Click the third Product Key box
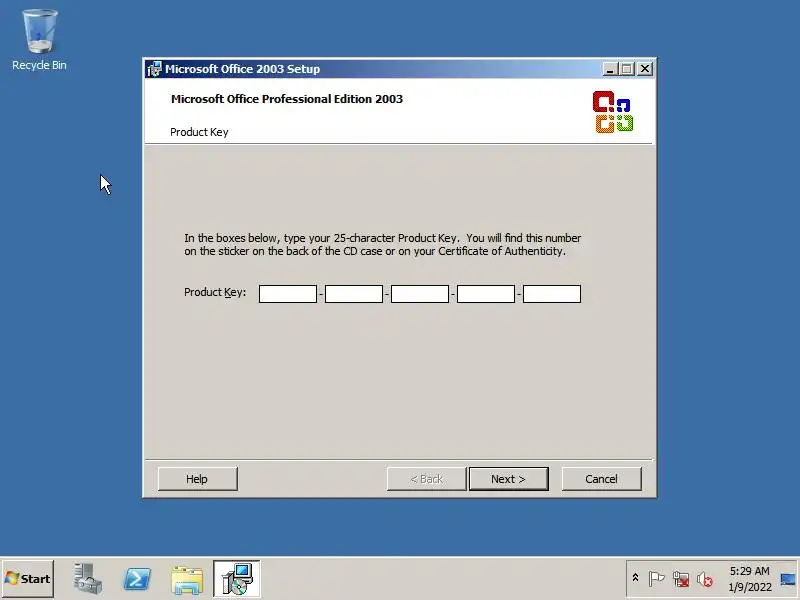 coord(420,294)
